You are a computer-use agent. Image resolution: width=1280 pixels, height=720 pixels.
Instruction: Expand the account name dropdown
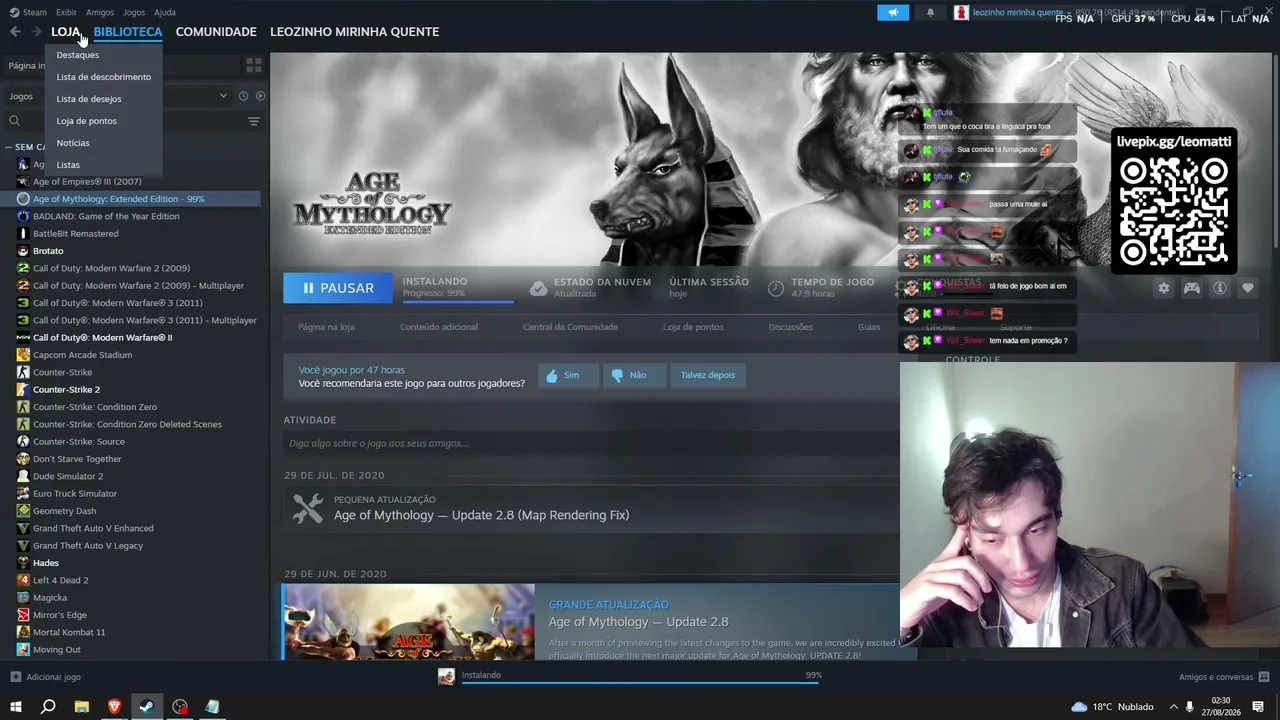[x=1067, y=13]
